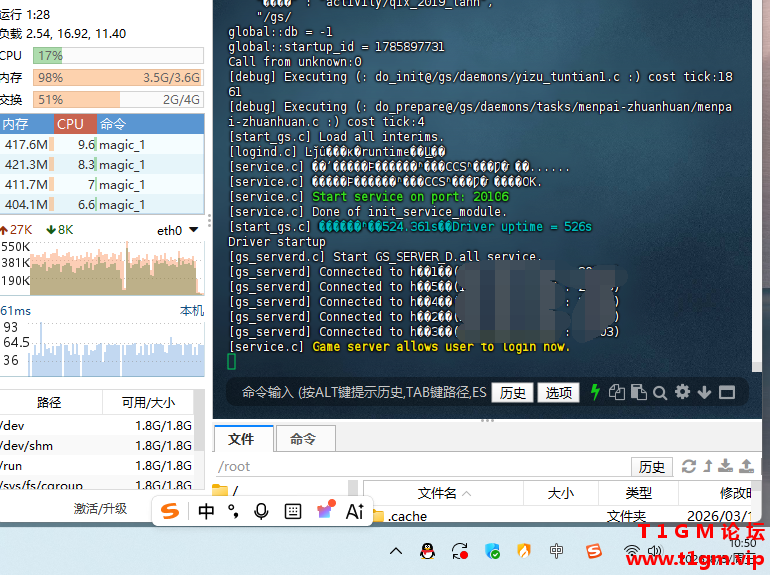Click the copy icon in terminal toolbar

(x=617, y=392)
